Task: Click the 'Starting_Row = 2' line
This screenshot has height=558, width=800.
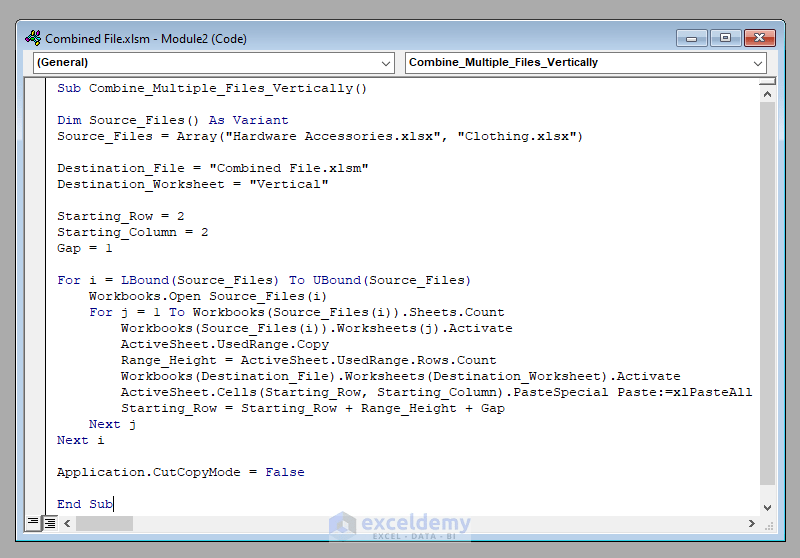Action: pyautogui.click(x=120, y=216)
